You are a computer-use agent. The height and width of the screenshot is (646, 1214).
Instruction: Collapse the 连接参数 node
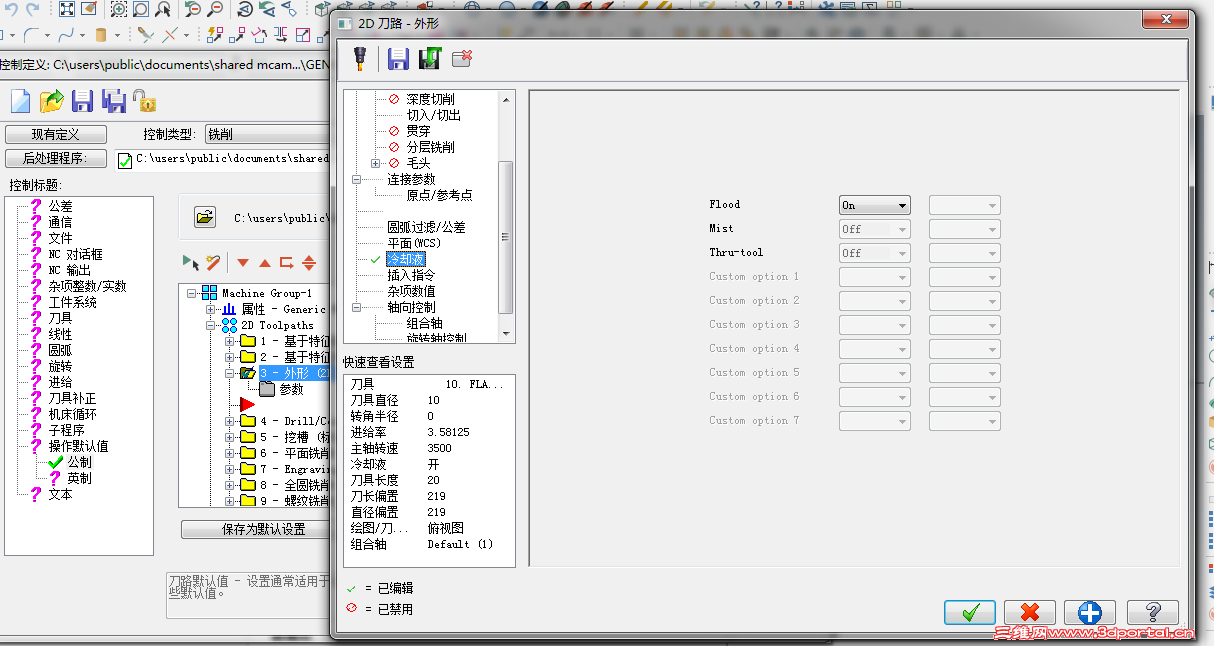pyautogui.click(x=357, y=179)
